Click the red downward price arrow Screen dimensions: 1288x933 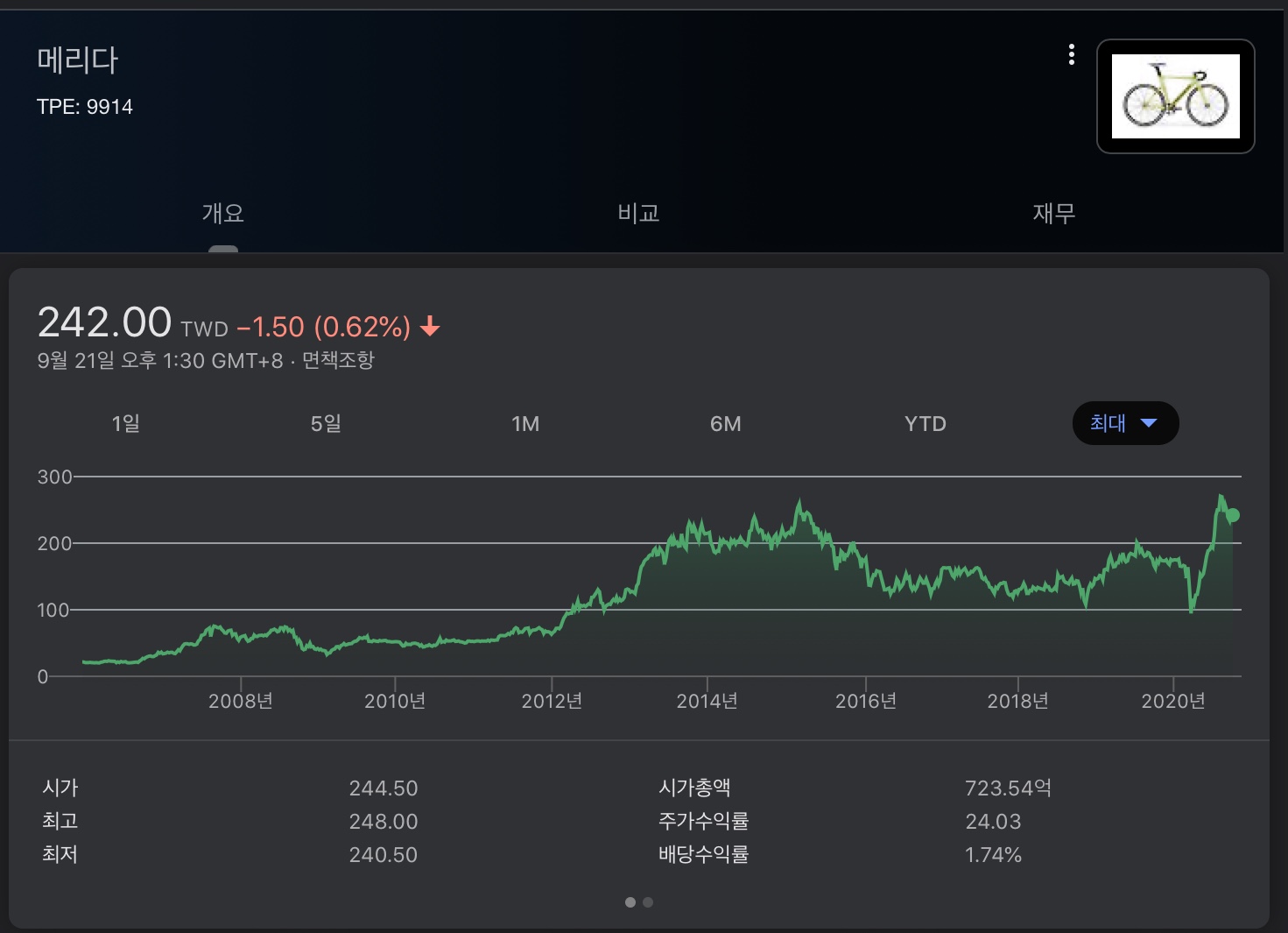tap(430, 327)
